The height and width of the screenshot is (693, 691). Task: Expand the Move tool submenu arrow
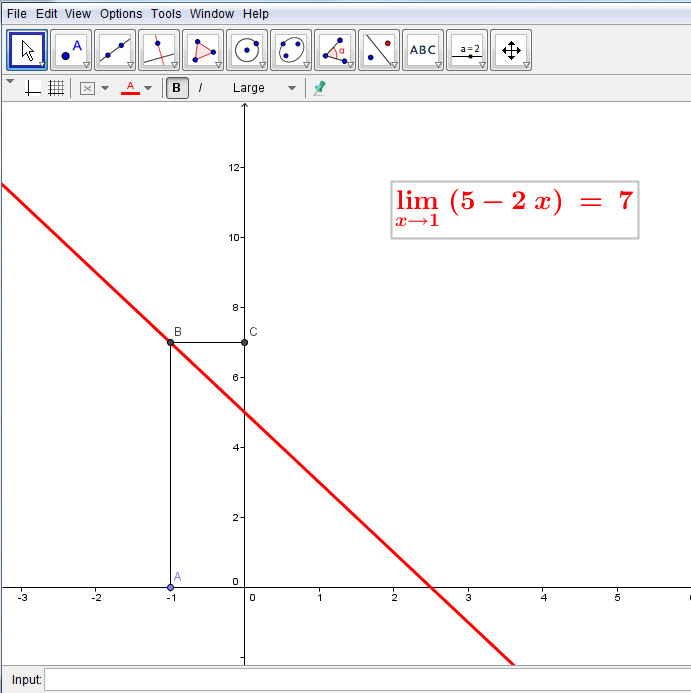pos(42,65)
